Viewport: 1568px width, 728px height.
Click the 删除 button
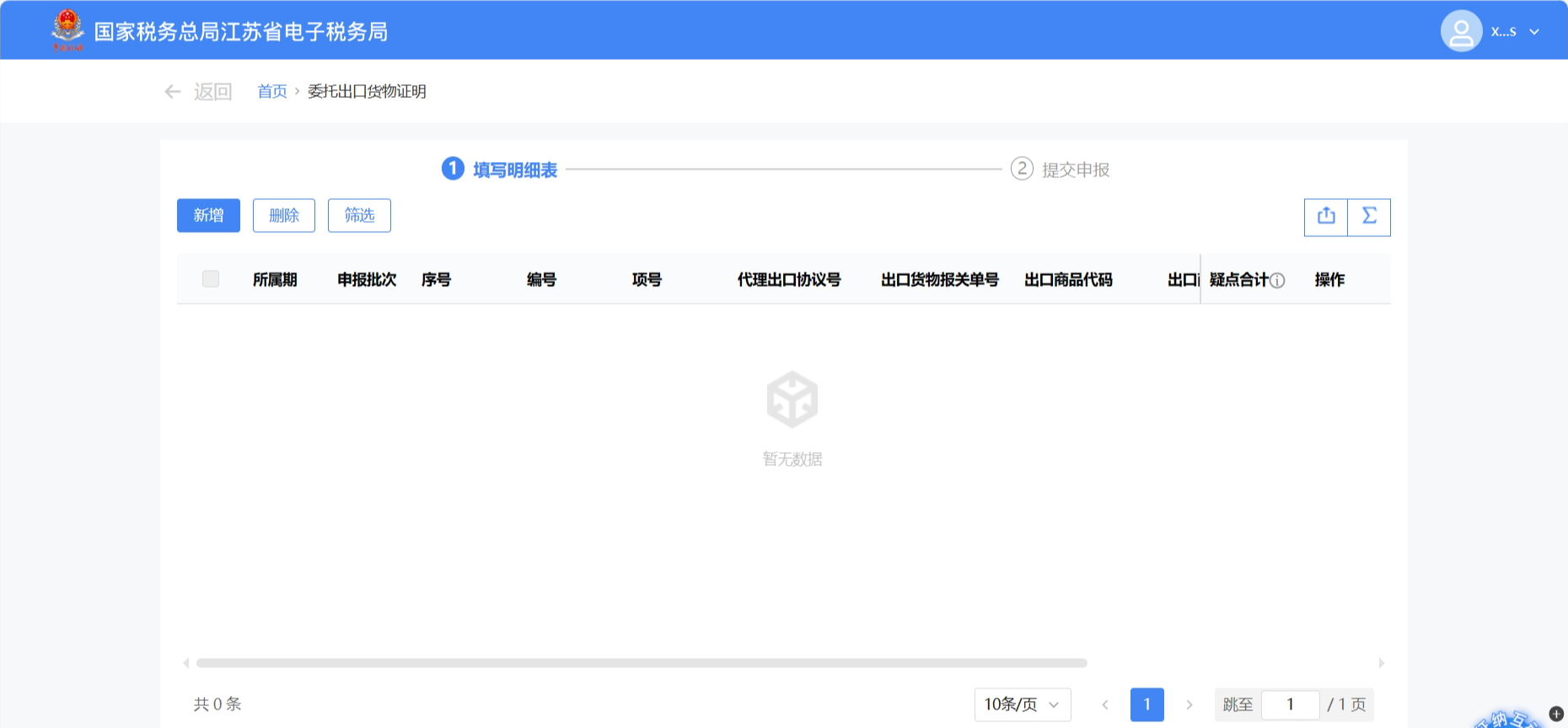284,215
